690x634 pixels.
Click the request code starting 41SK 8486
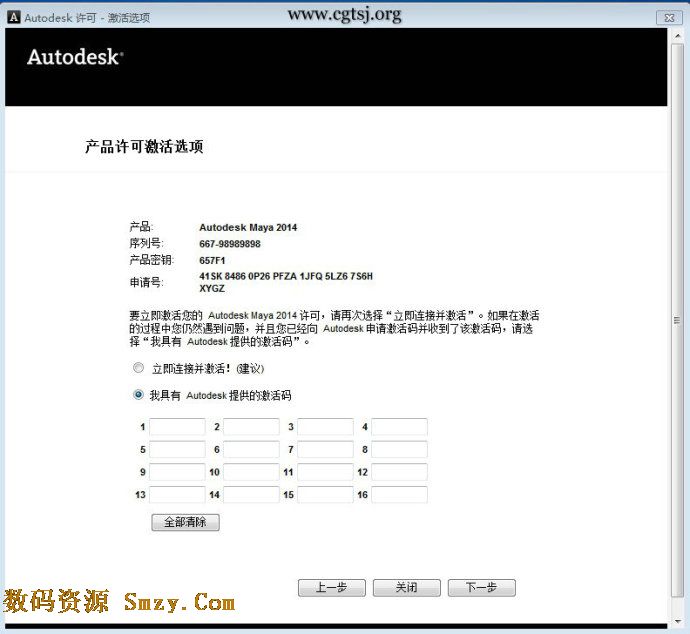click(x=286, y=276)
